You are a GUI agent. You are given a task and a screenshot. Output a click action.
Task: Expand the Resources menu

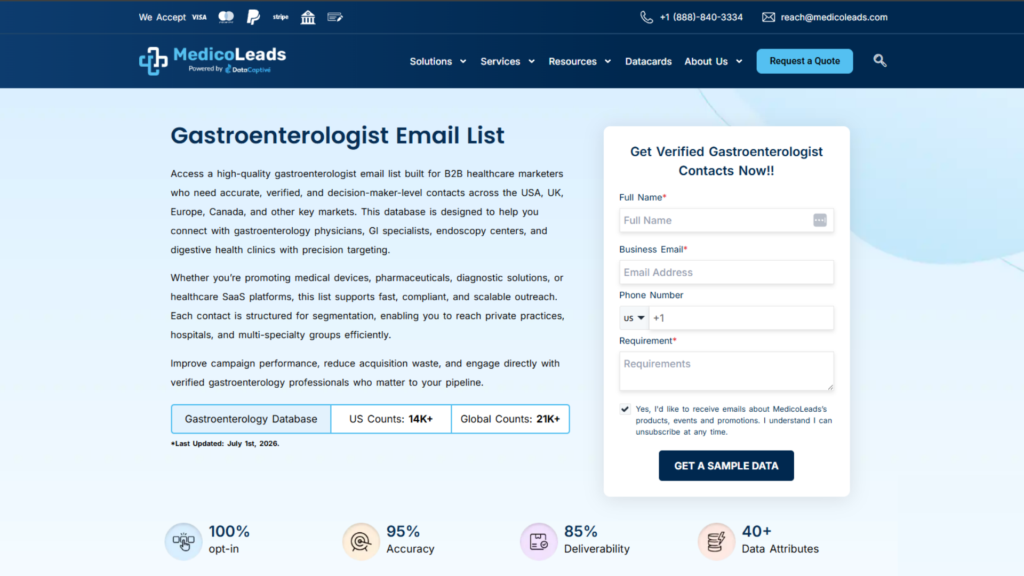pos(579,61)
